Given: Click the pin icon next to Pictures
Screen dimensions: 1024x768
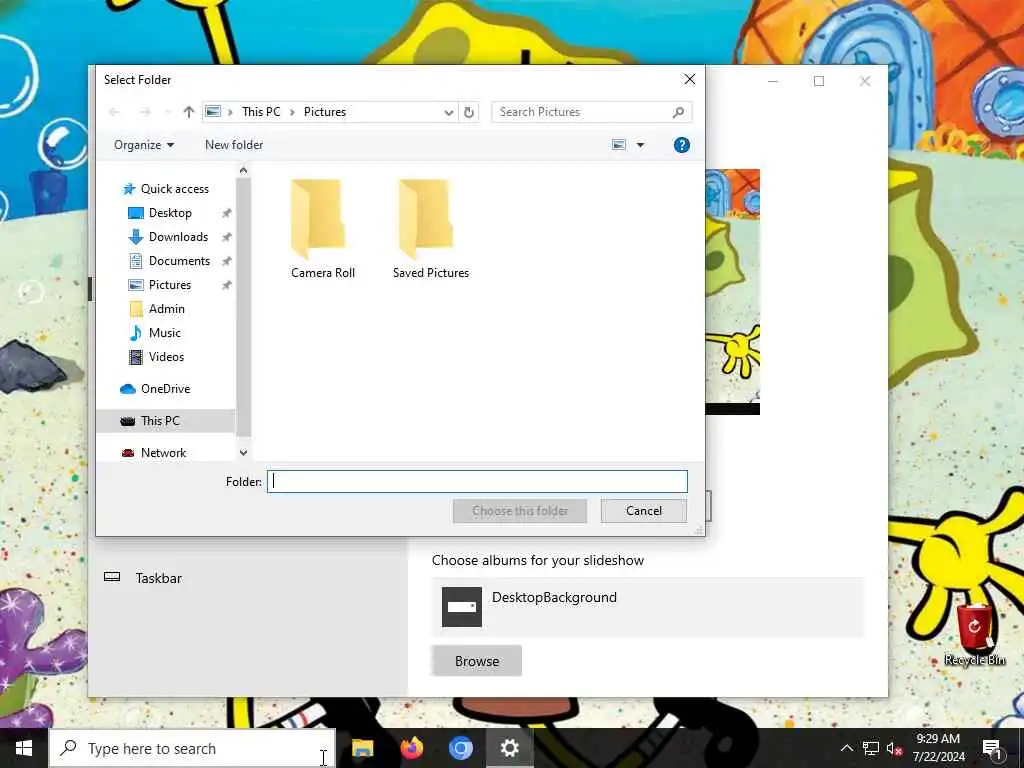Looking at the screenshot, I should coord(227,285).
